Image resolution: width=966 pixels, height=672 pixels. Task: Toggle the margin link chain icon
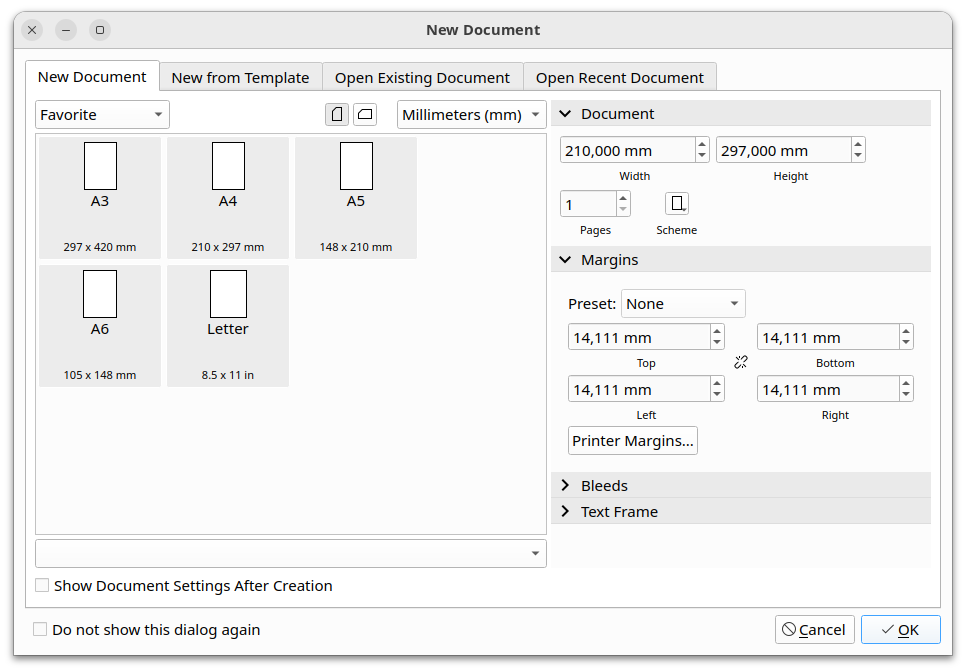pos(741,362)
